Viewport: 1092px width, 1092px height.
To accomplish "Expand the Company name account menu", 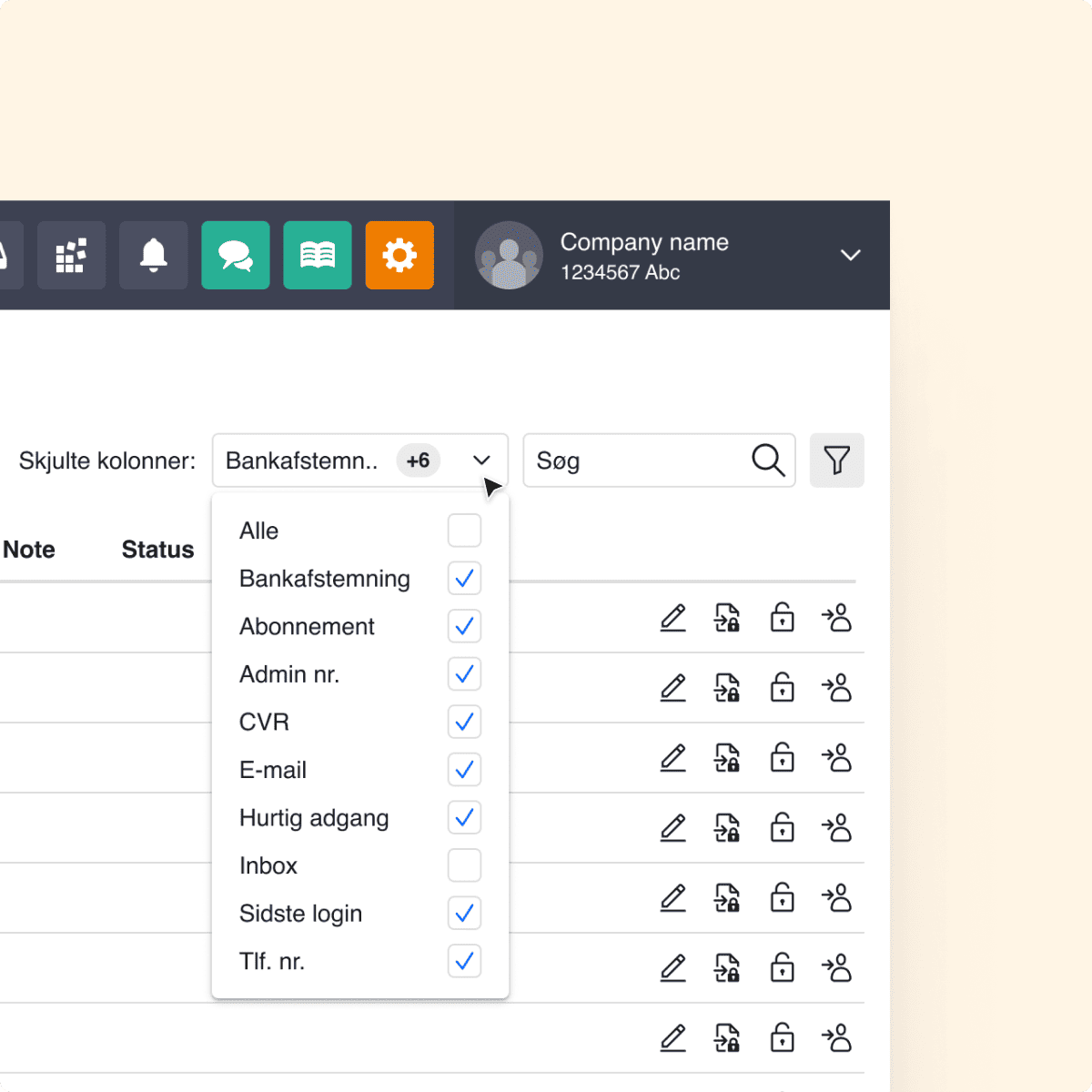I will pyautogui.click(x=850, y=256).
